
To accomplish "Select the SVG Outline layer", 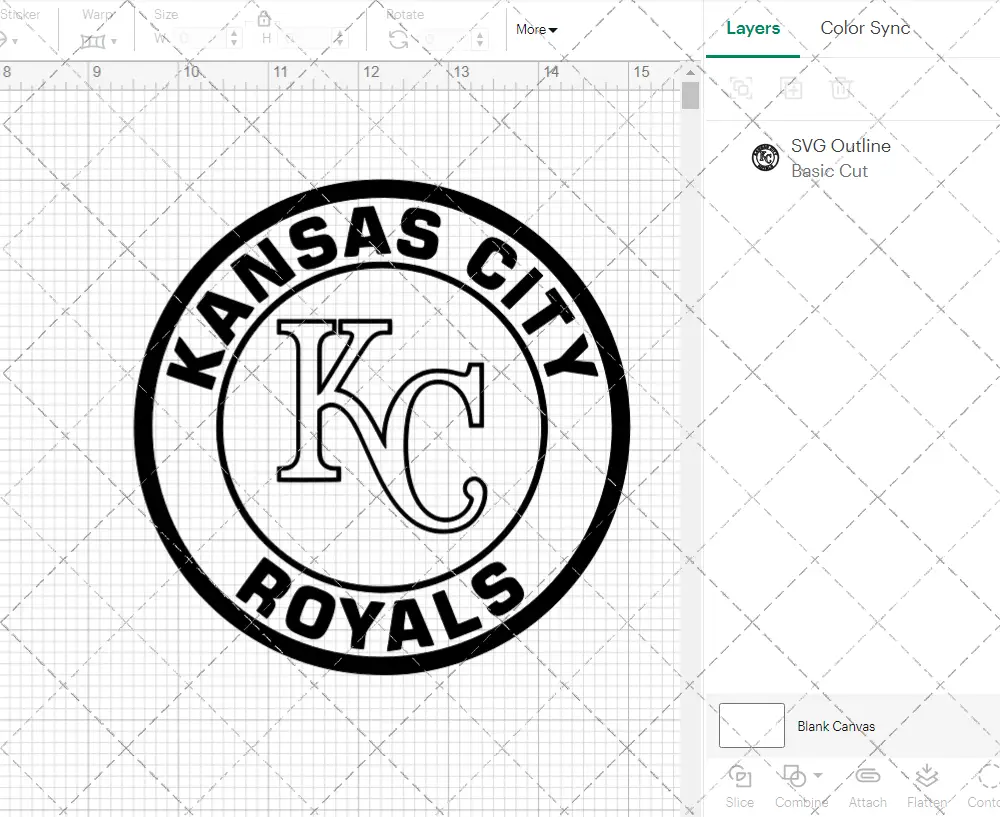I will point(840,158).
